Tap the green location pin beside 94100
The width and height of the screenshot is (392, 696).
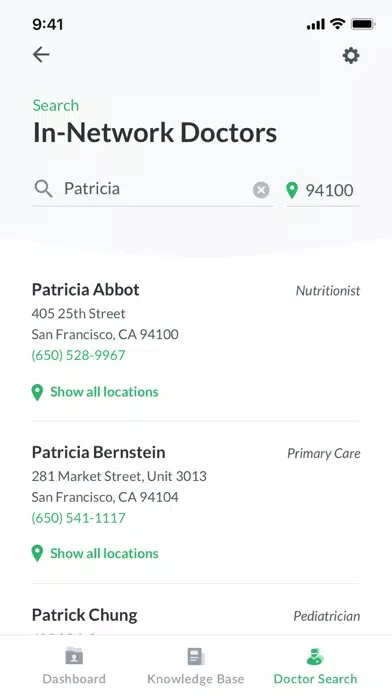click(292, 190)
